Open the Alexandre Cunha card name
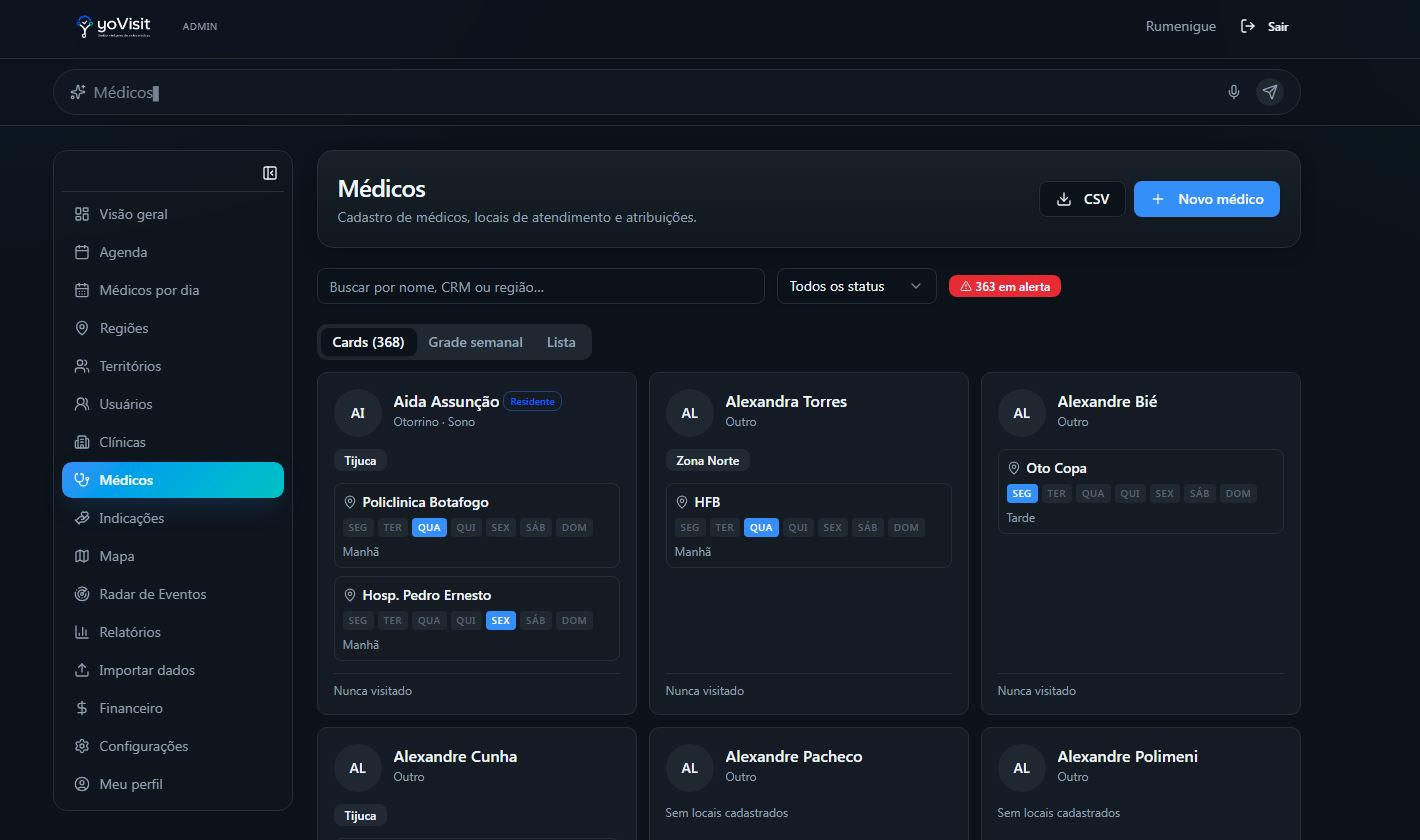 455,756
